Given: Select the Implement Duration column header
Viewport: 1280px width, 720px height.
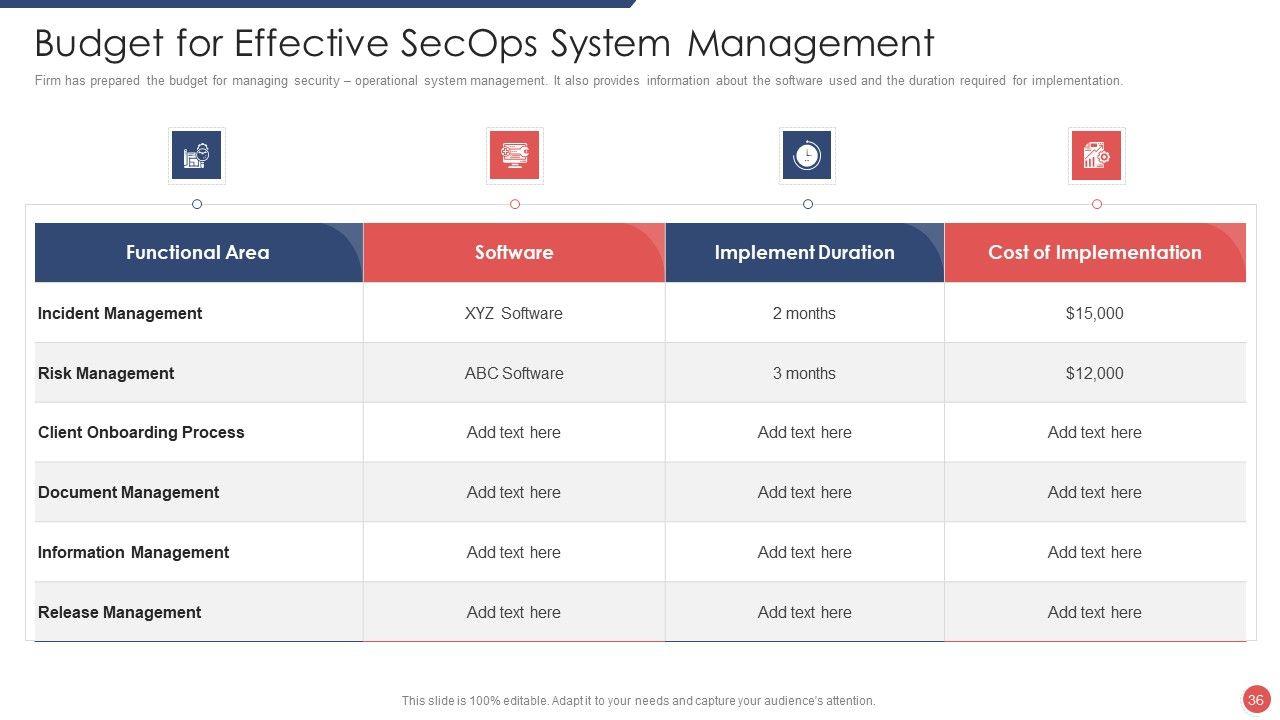Looking at the screenshot, I should pyautogui.click(x=804, y=253).
